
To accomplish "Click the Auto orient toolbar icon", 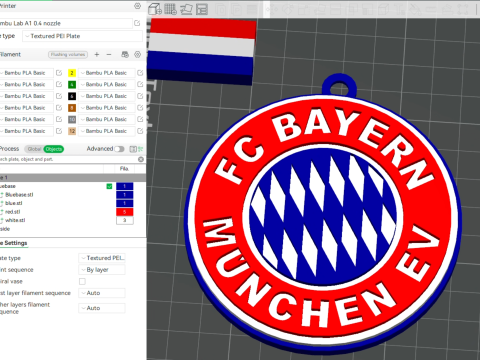I will [186, 9].
